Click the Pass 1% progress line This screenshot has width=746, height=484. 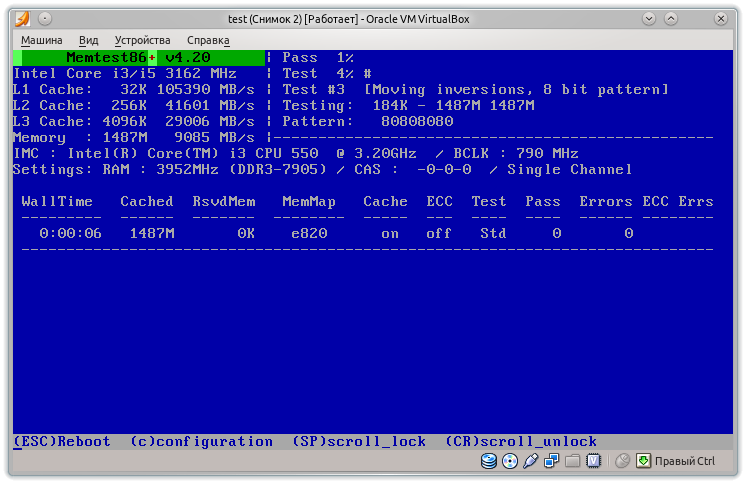(x=318, y=57)
